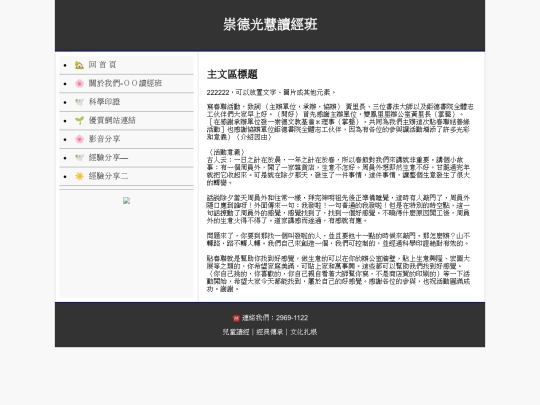Click the paragraph starting with 222222

click(271, 92)
